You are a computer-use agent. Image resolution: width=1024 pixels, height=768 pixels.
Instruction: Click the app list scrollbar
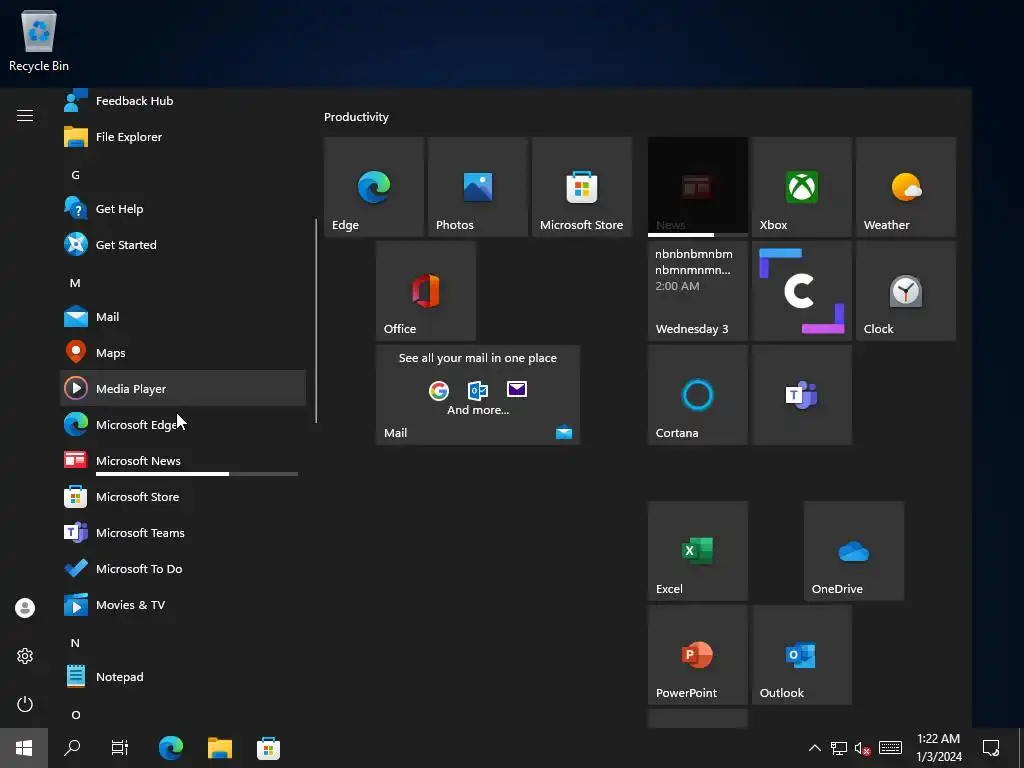(316, 321)
